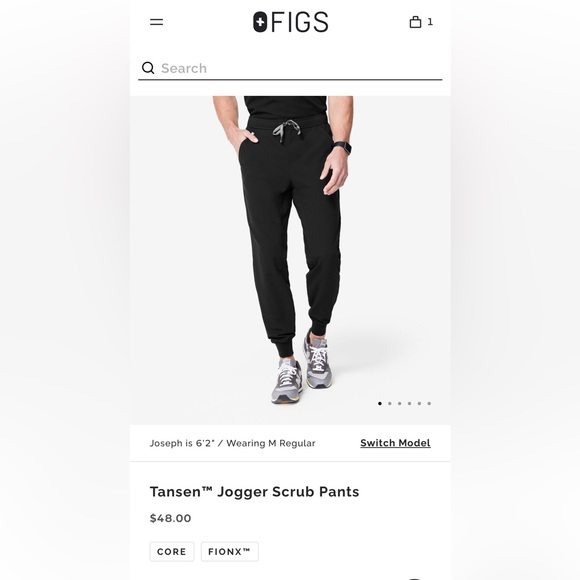
Task: Go to fifth carousel image dot
Action: pos(419,404)
